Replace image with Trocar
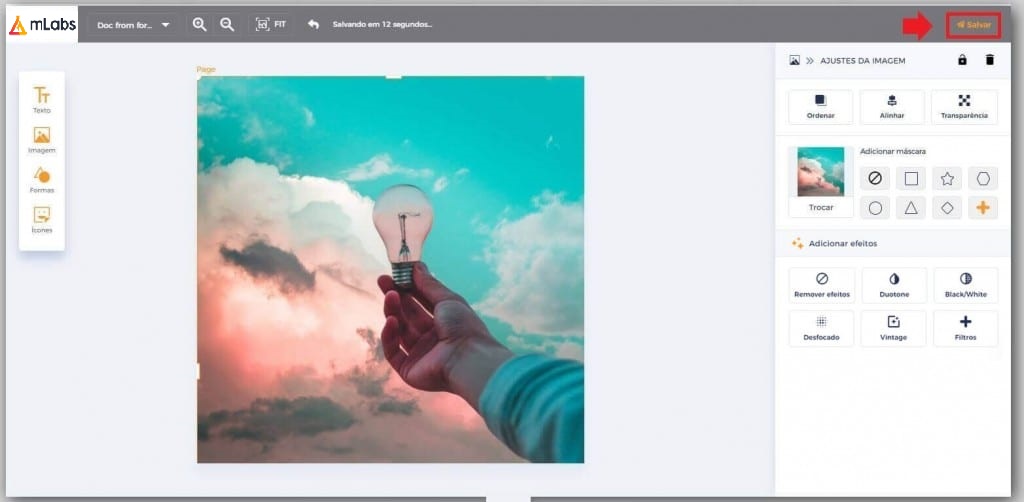This screenshot has height=502, width=1024. point(821,208)
